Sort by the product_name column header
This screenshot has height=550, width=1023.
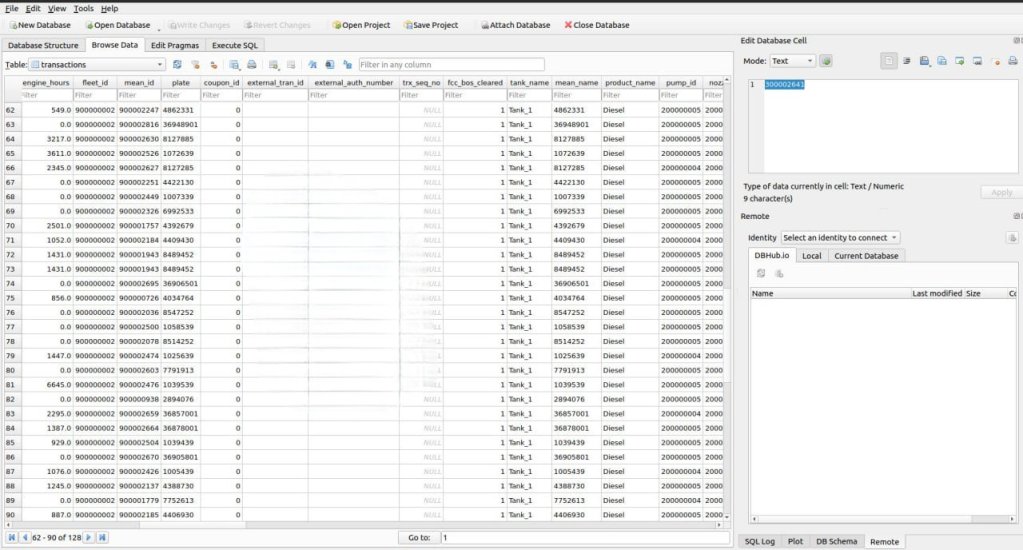630,82
